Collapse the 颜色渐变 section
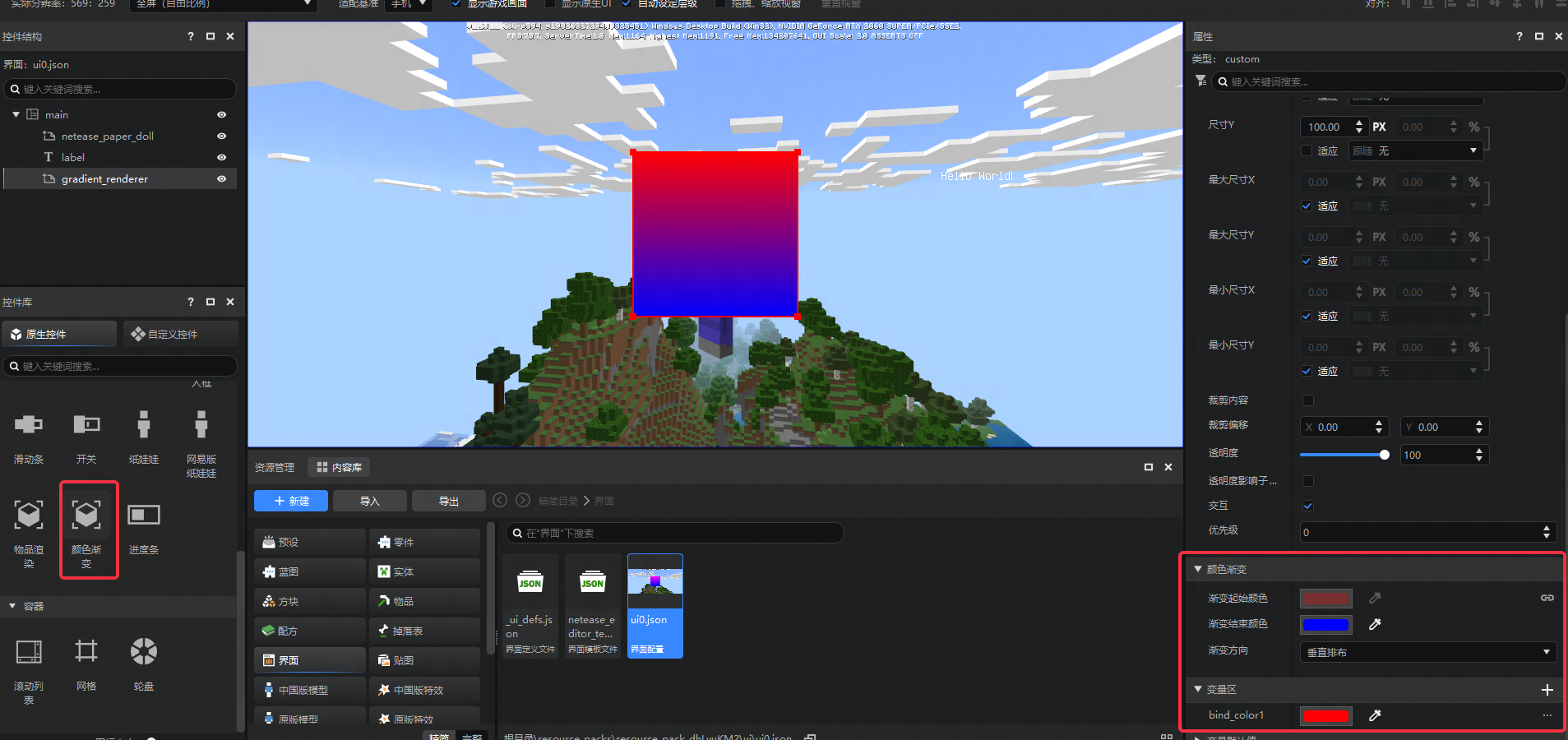Screen dimensions: 1568x740 [x=1198, y=569]
